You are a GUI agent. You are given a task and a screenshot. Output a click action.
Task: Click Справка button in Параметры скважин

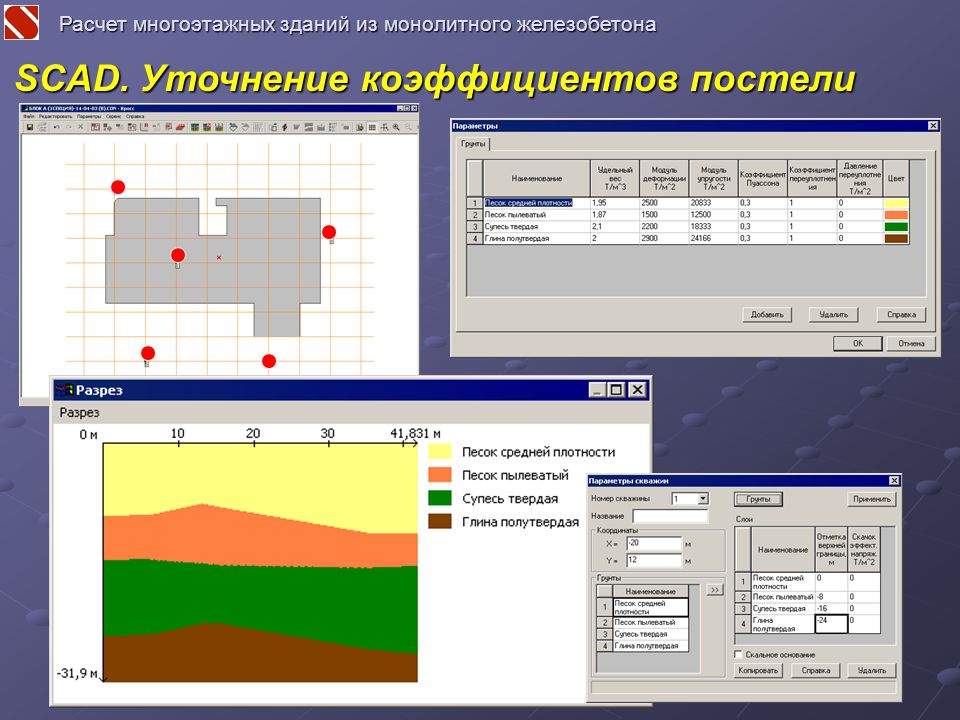816,670
